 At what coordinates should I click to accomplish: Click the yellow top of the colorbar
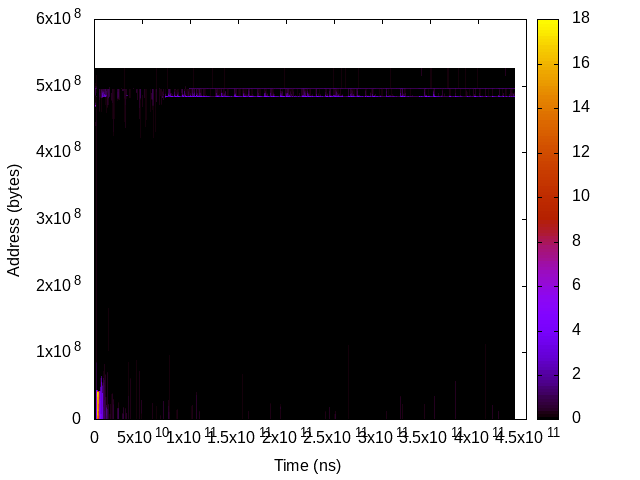click(549, 25)
